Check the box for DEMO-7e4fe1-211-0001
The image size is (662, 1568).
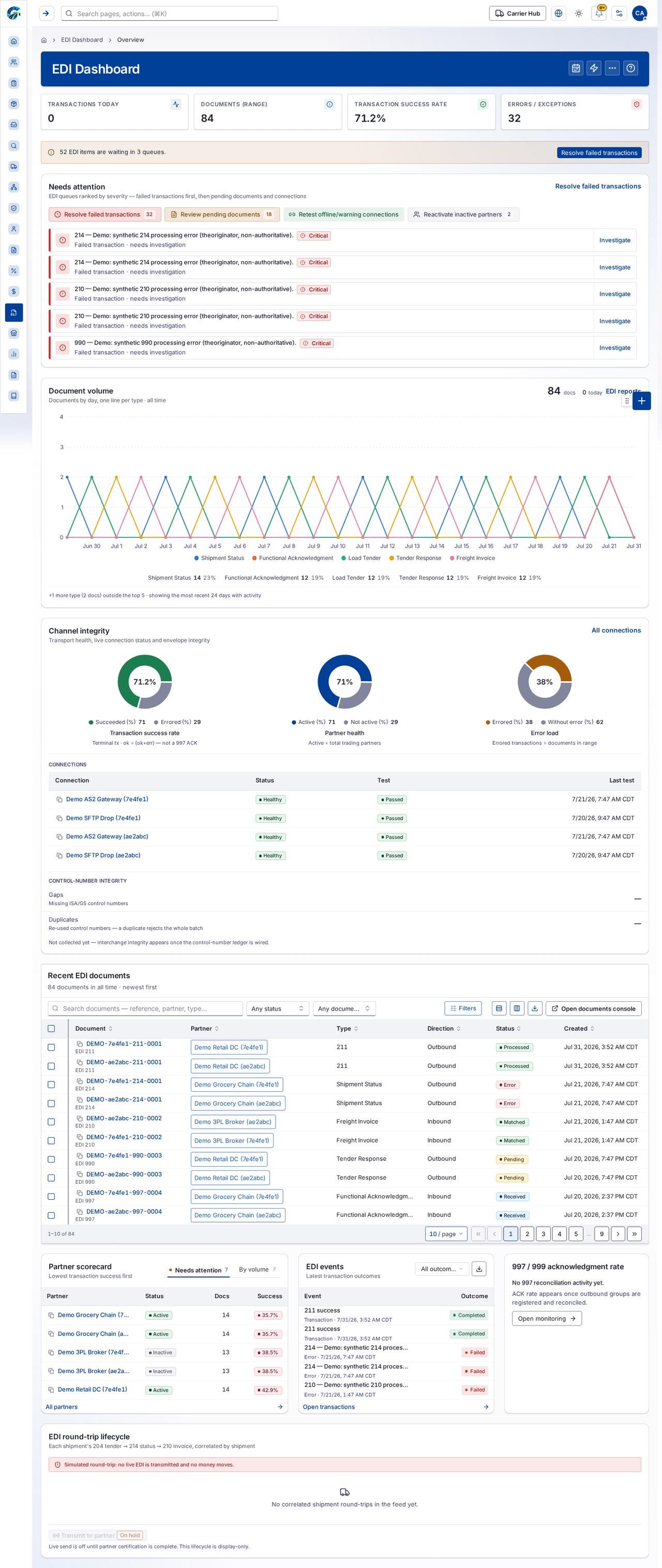coord(51,1048)
